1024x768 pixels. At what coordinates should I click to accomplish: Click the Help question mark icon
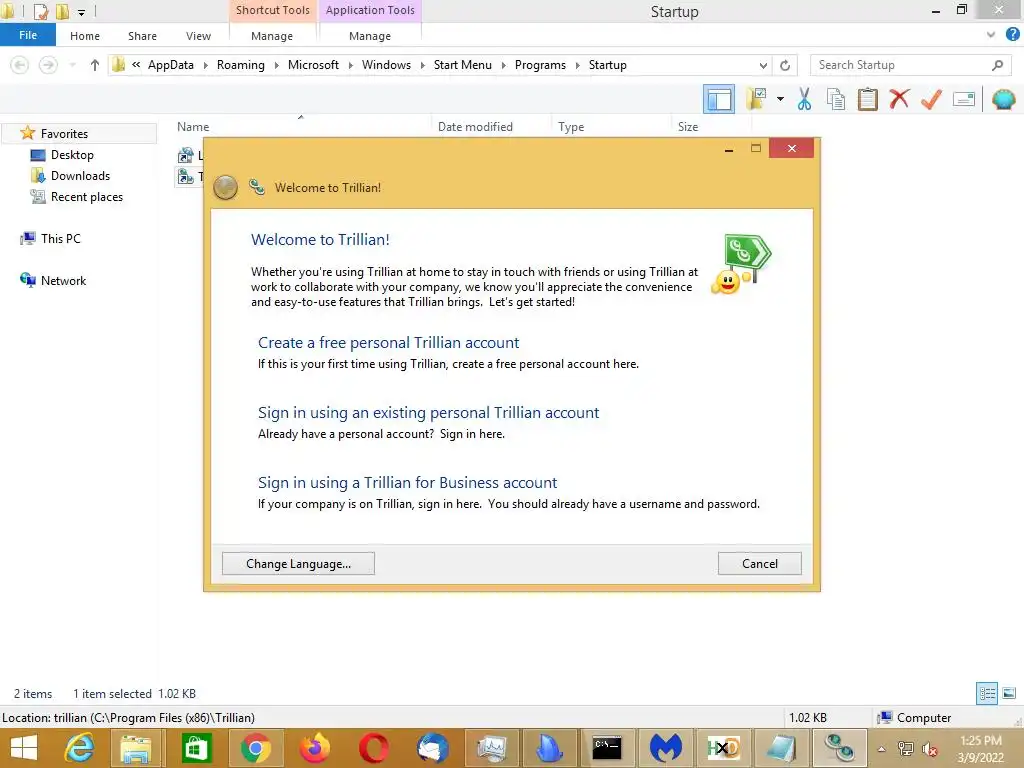1012,35
